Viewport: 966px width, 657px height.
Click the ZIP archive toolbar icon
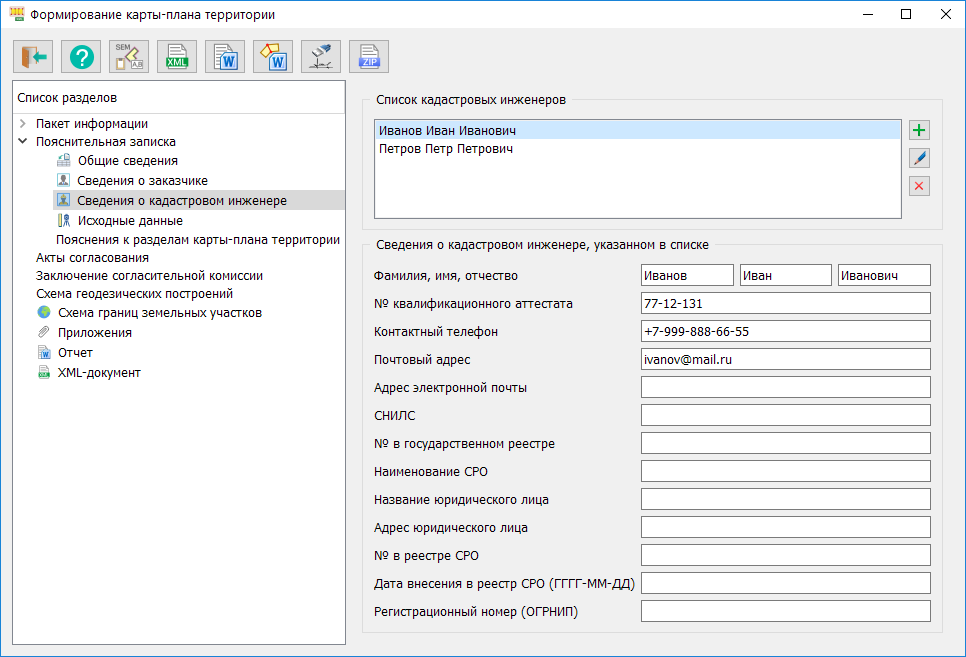pos(369,57)
